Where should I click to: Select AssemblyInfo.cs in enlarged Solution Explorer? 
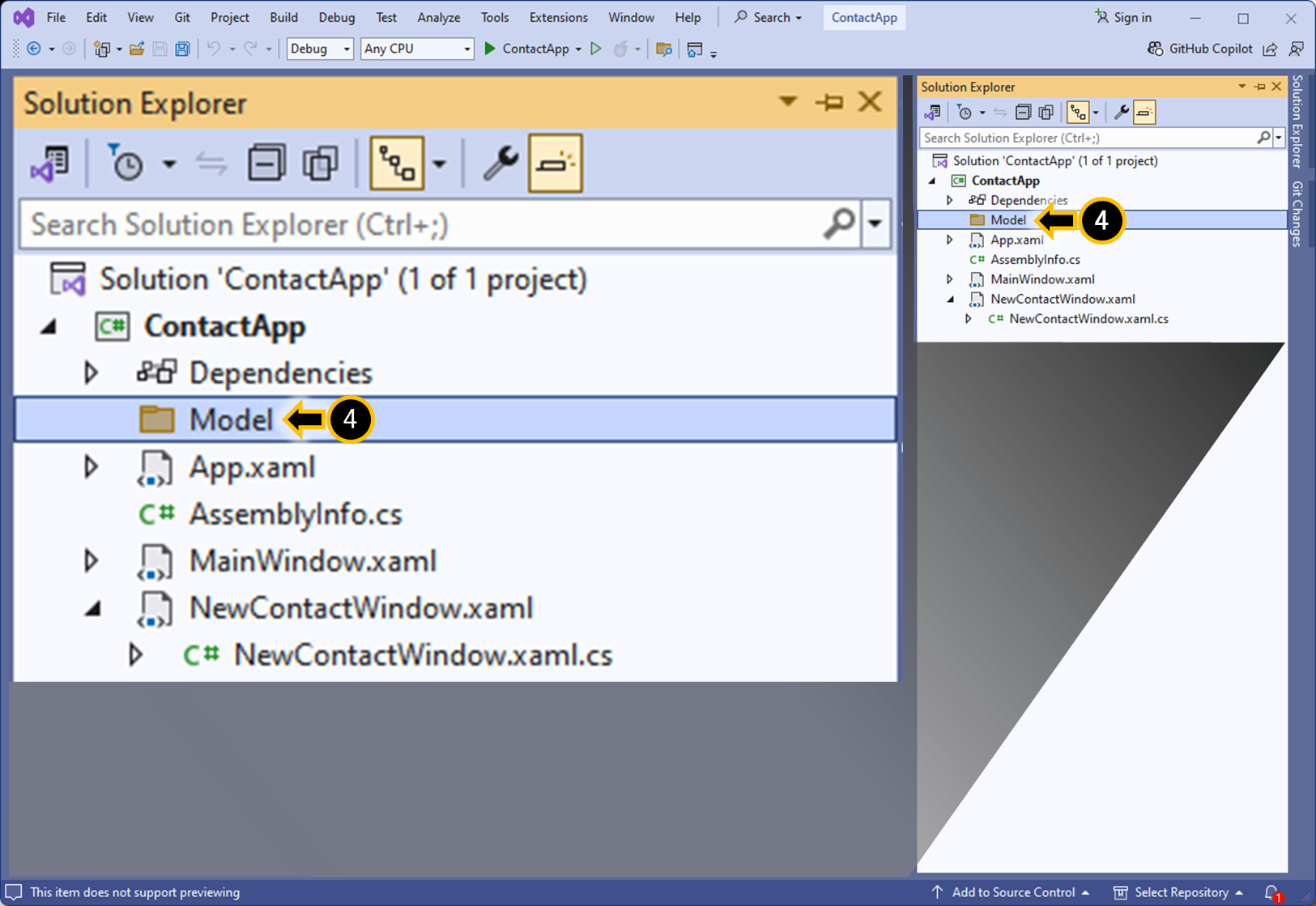(x=295, y=515)
